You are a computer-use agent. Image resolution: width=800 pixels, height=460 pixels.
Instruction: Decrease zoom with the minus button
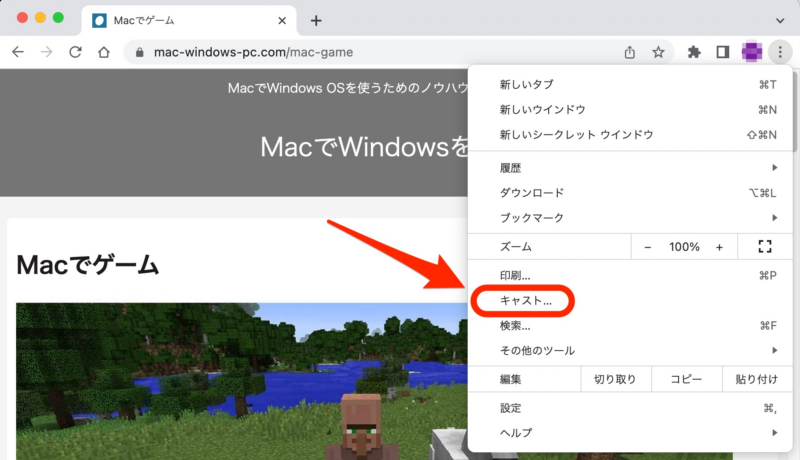(x=648, y=247)
